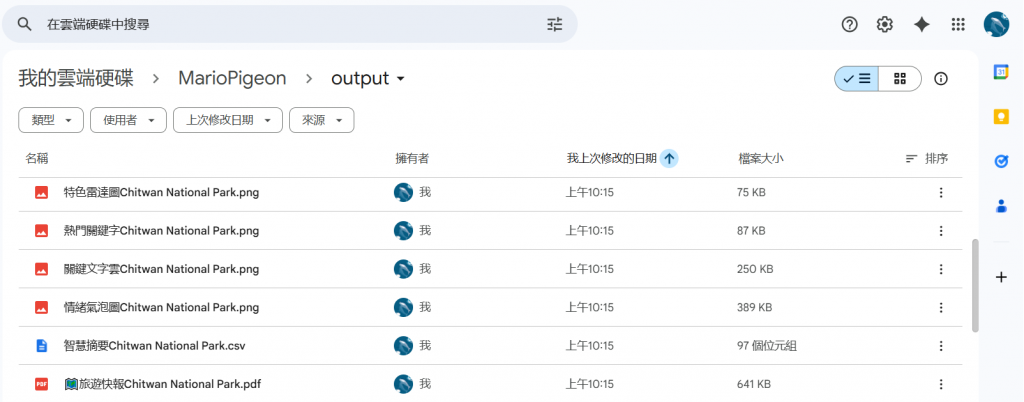Screen dimensions: 1024x402
Task: Open the 排序 sort menu
Action: point(927,159)
